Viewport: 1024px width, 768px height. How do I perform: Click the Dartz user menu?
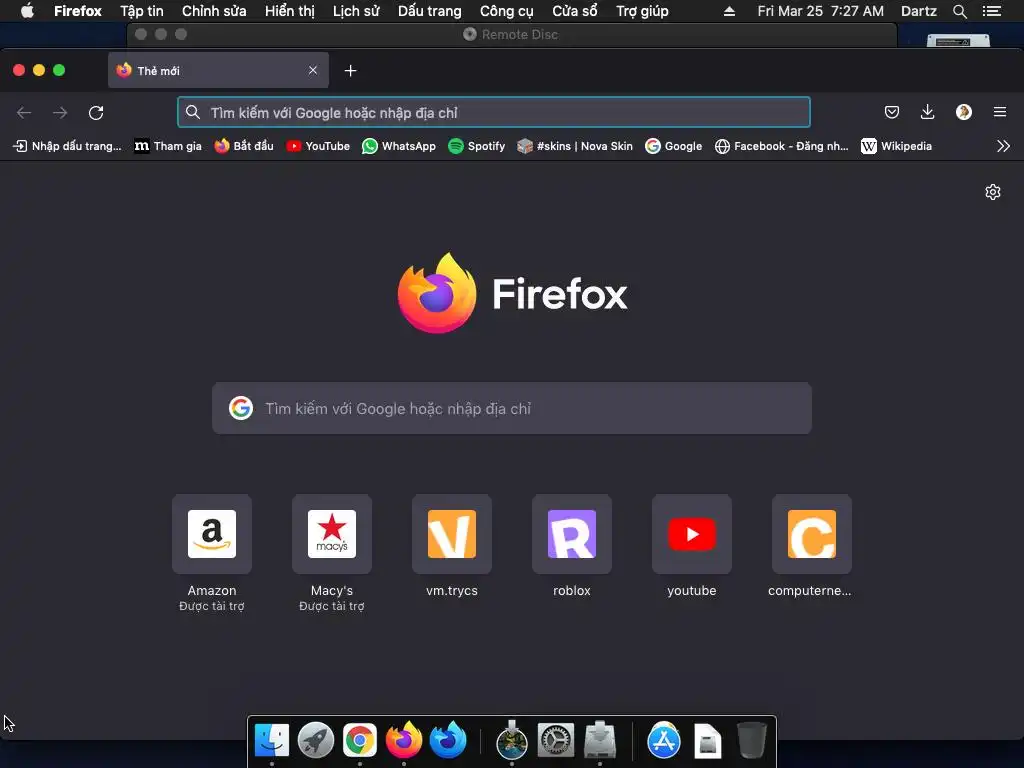[x=918, y=11]
